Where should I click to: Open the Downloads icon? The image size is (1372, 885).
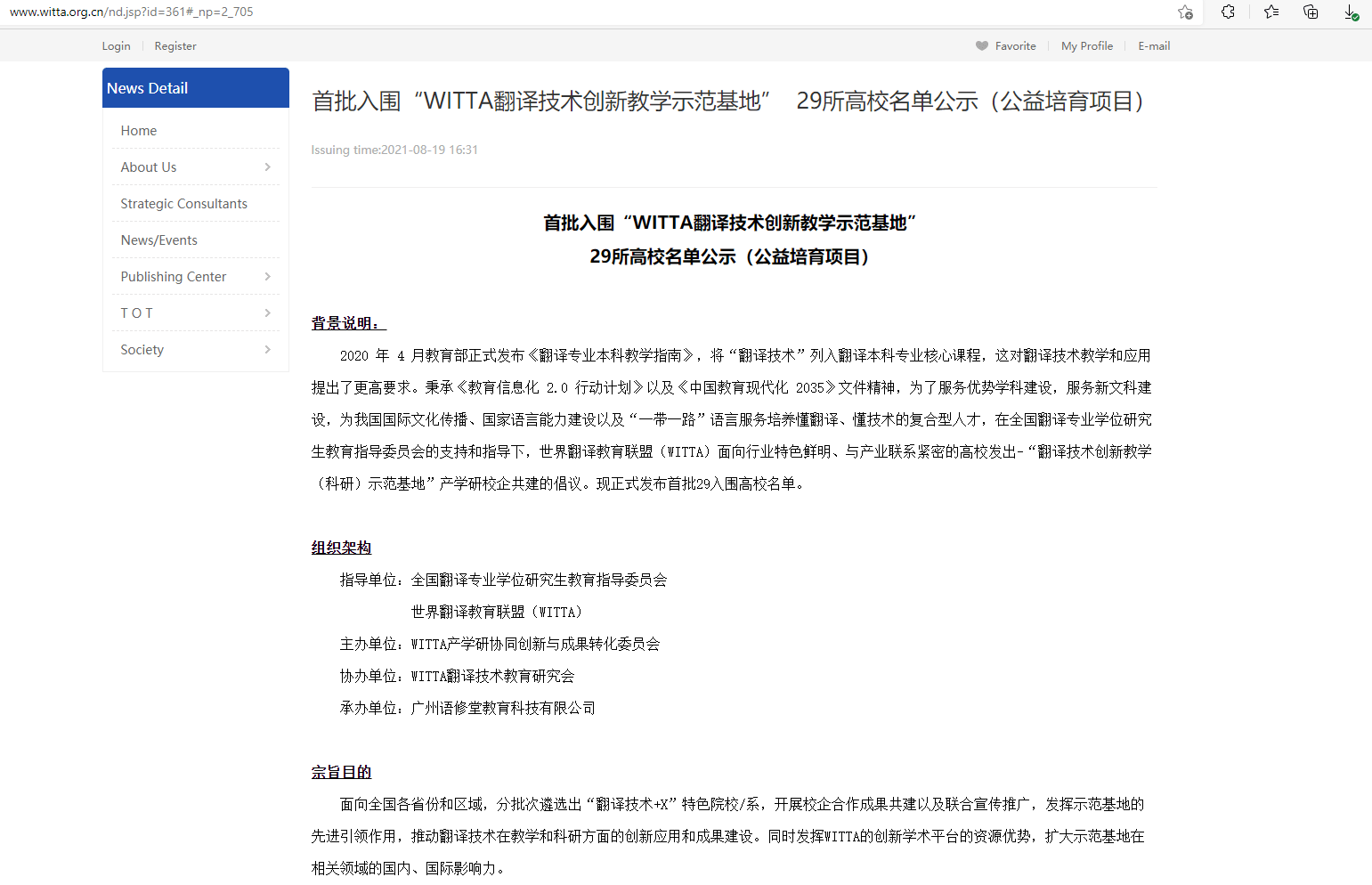1351,12
